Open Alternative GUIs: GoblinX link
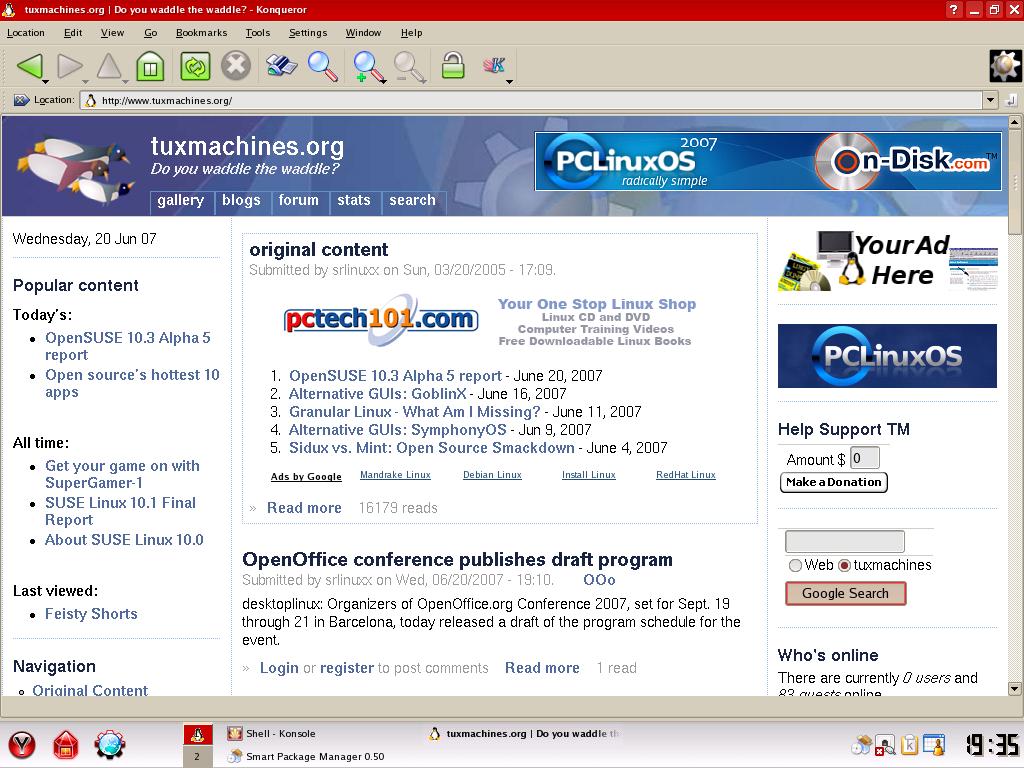Viewport: 1024px width, 768px height. [377, 394]
